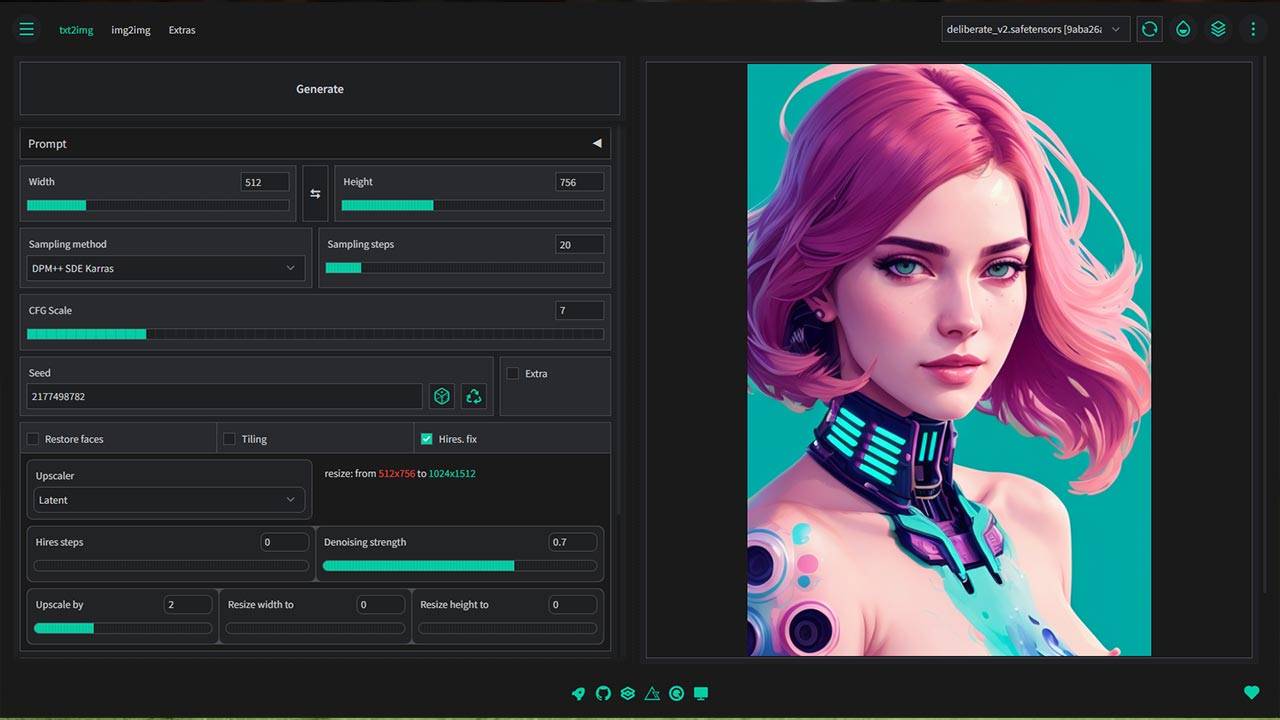Switch to the img2img tab

coord(131,30)
